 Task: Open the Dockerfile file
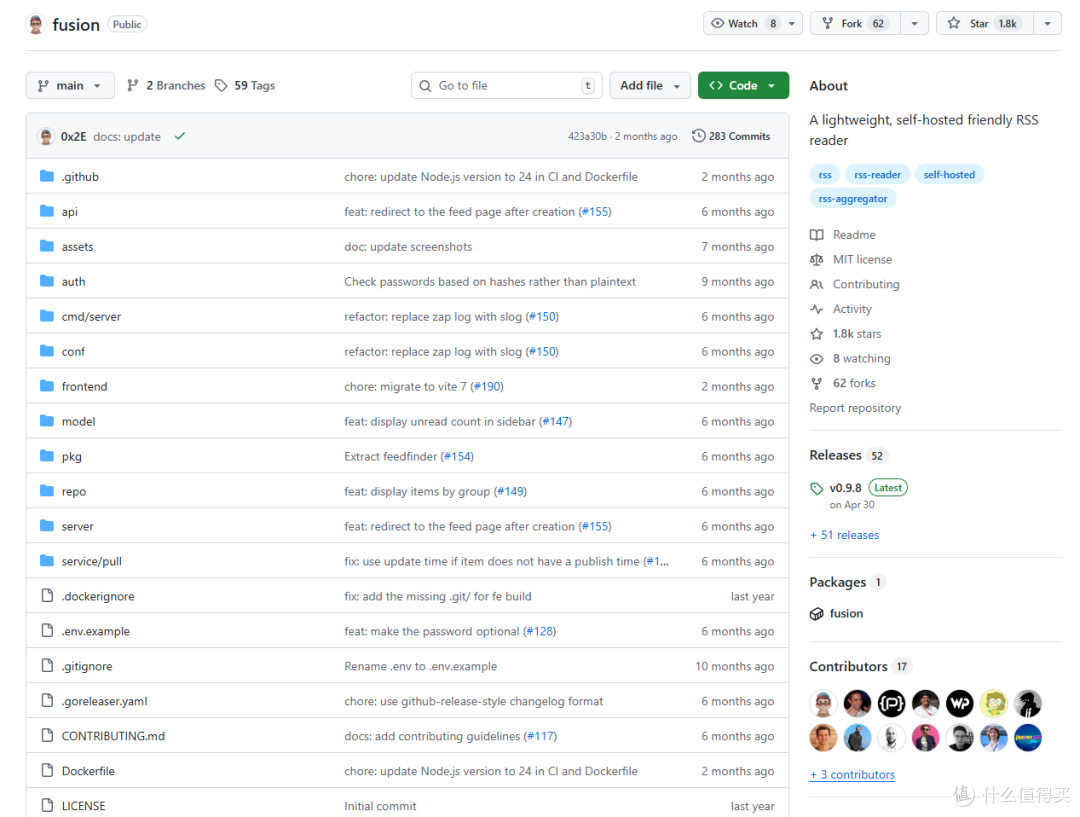pos(88,772)
